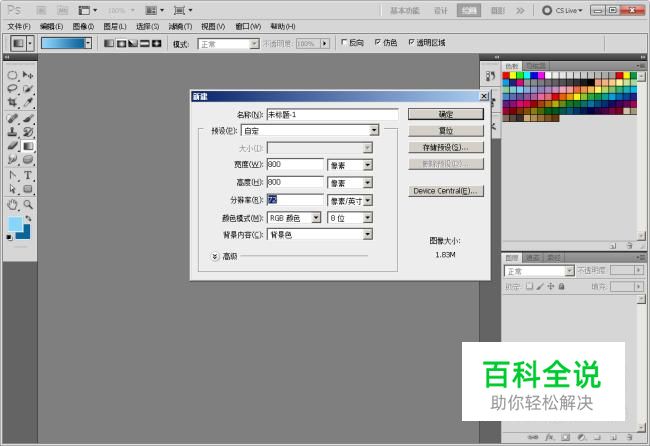Select the Hand tool
650x446 pixels.
click(12, 203)
